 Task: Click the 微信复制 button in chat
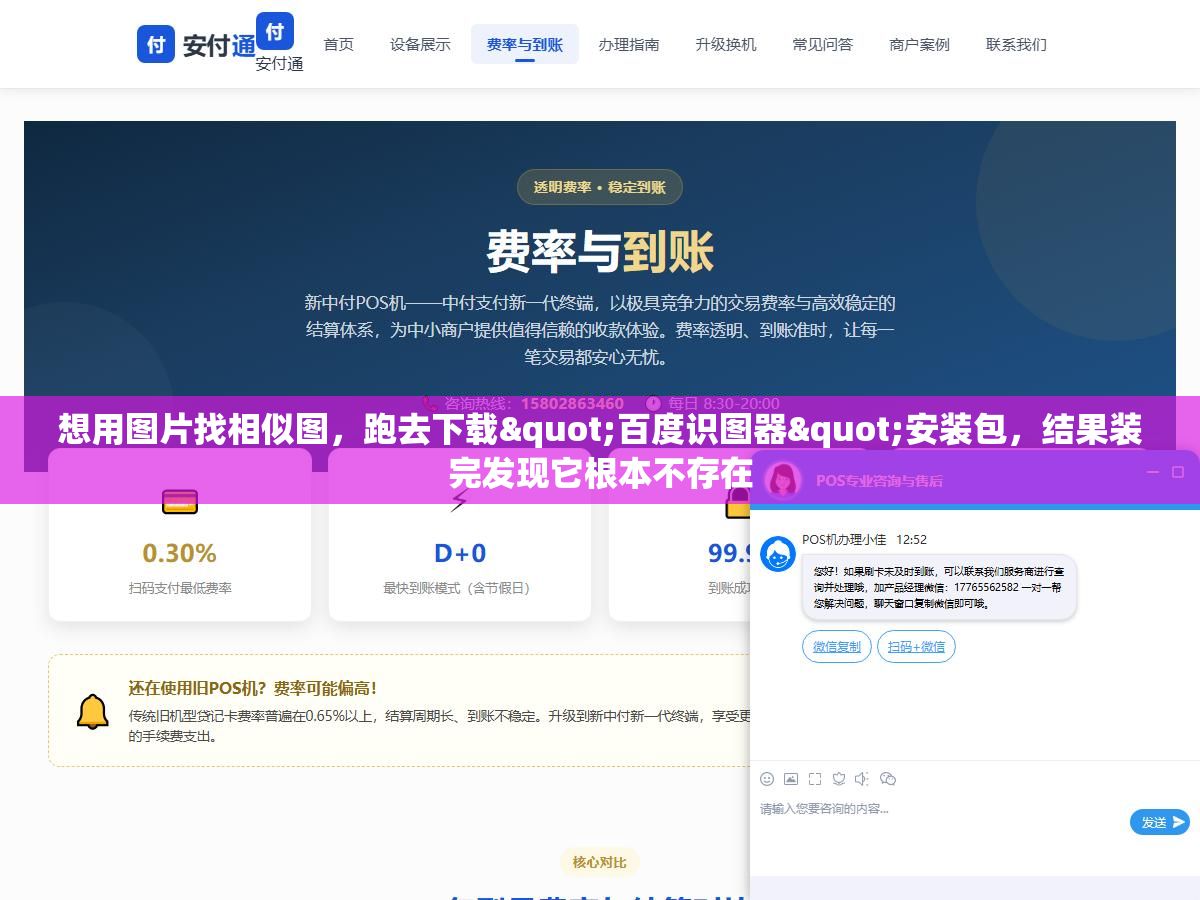pos(837,646)
